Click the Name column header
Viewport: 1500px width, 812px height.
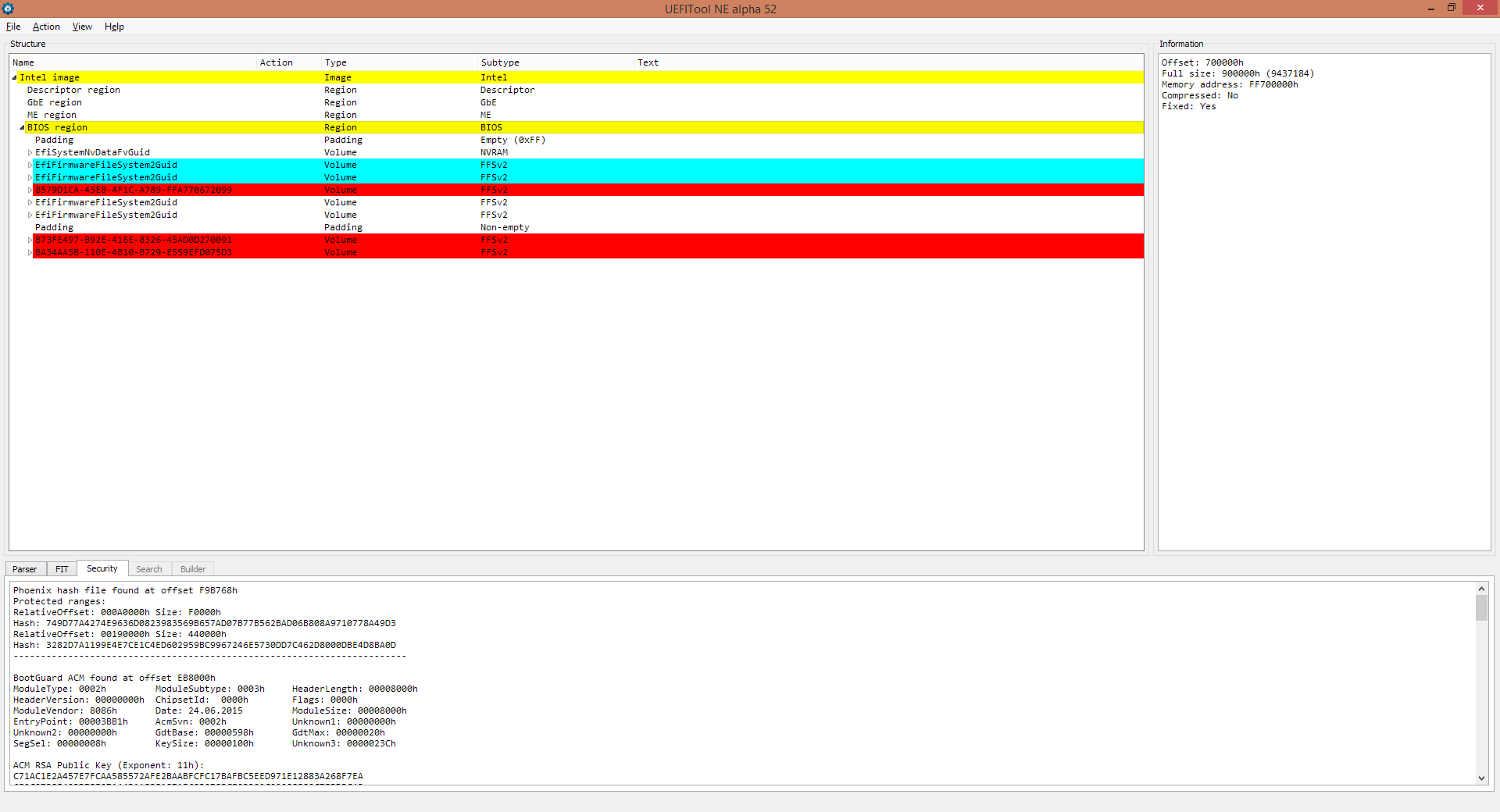tap(133, 62)
